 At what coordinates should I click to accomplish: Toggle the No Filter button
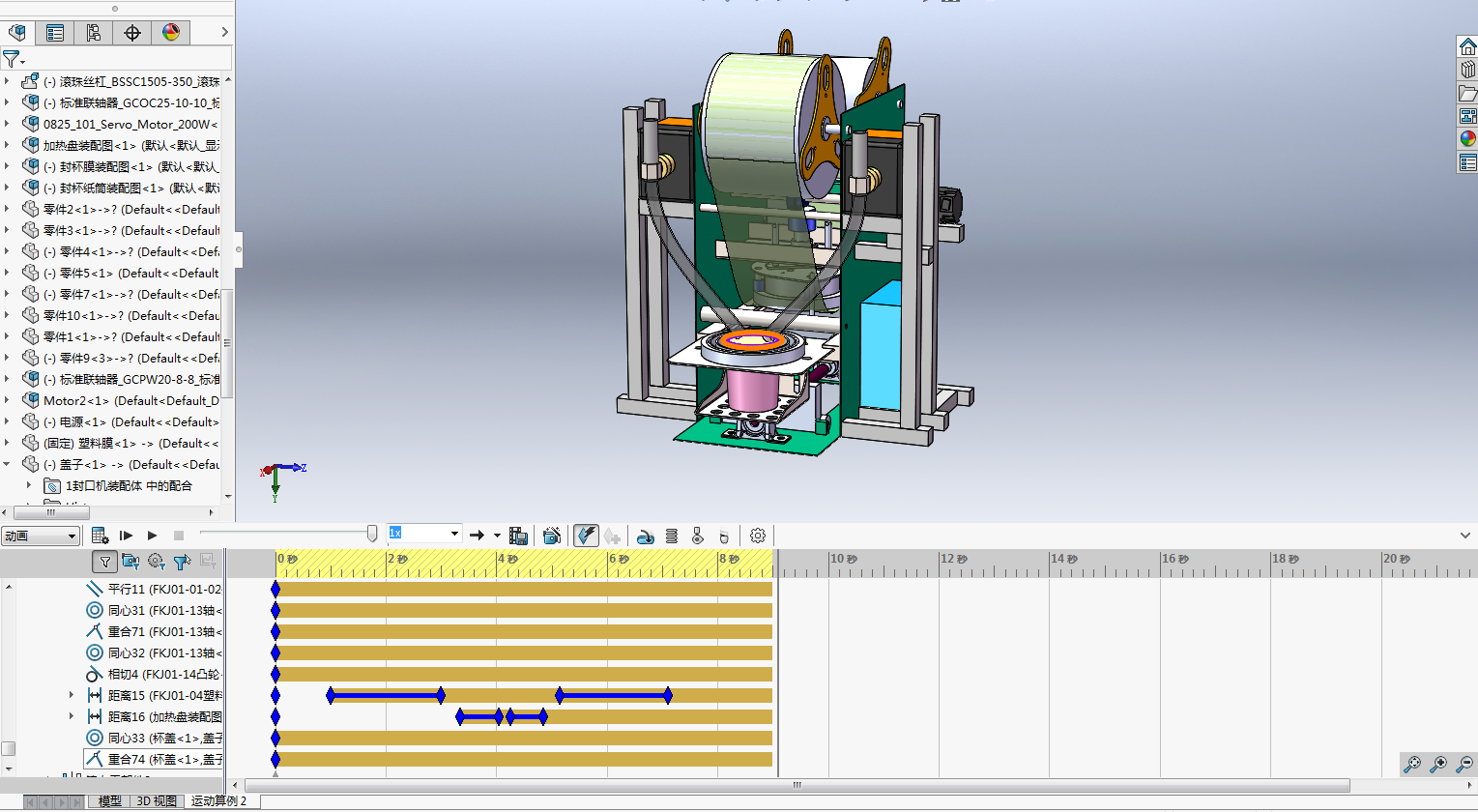(x=105, y=561)
